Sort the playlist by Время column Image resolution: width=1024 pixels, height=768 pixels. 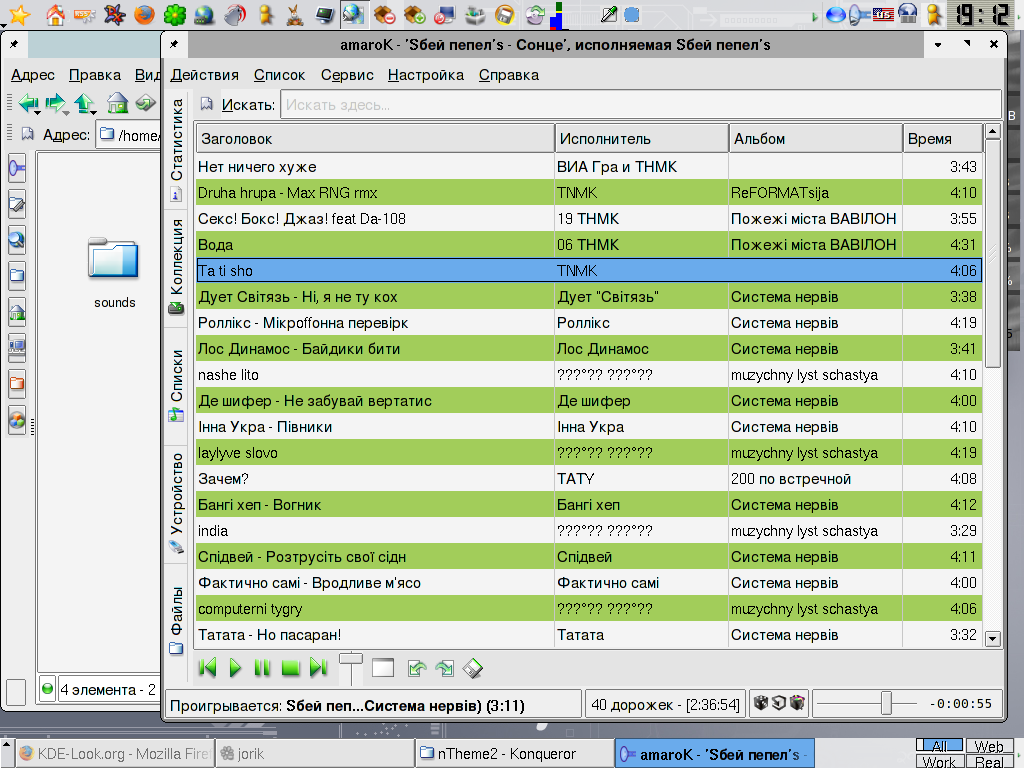pos(942,138)
